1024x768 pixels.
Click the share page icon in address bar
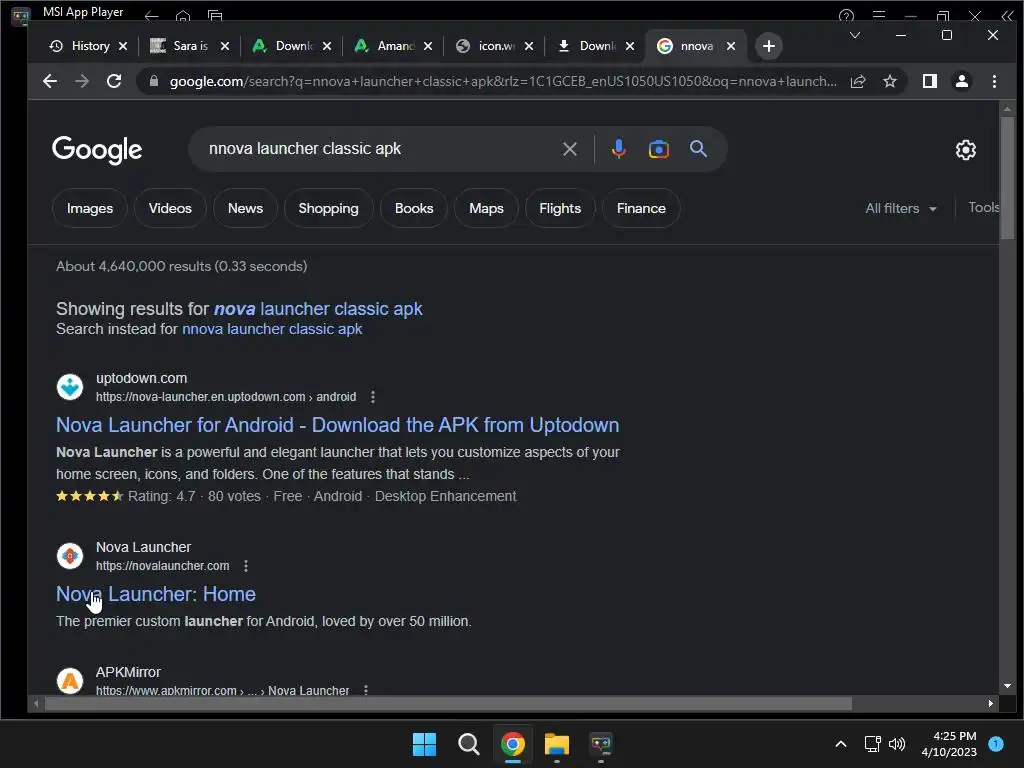(x=857, y=81)
